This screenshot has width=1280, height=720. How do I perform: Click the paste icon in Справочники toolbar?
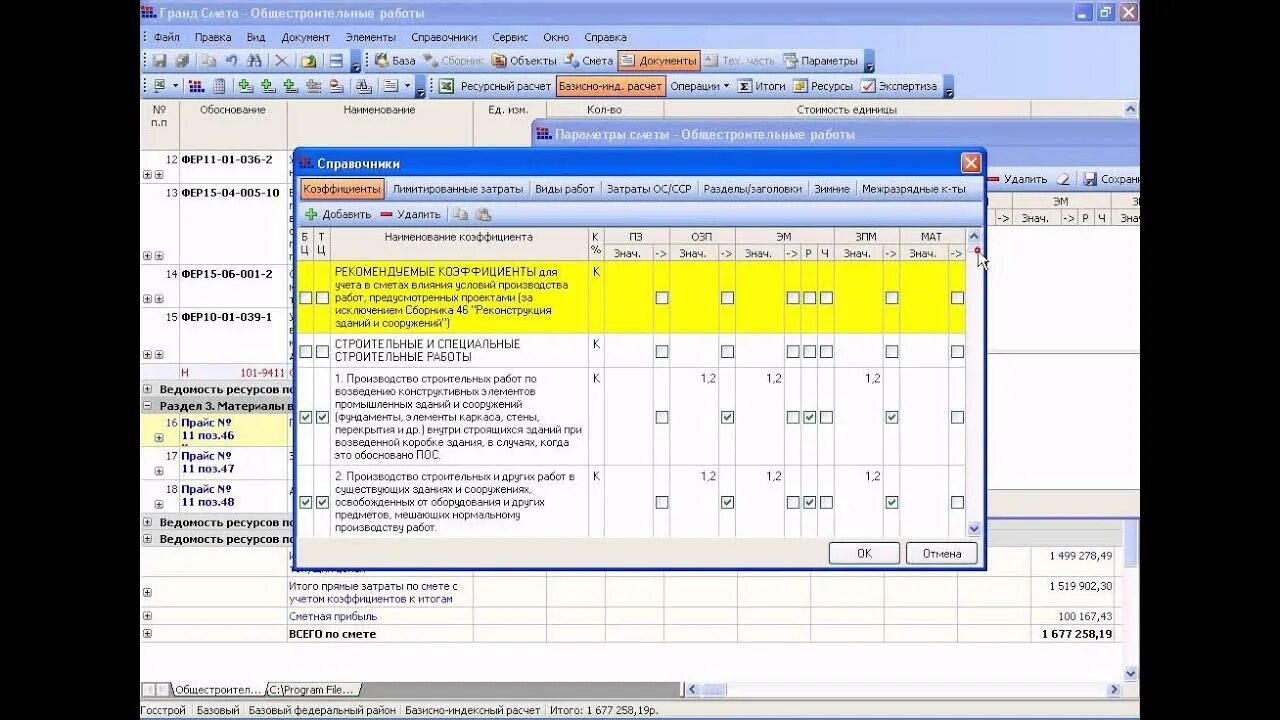484,214
